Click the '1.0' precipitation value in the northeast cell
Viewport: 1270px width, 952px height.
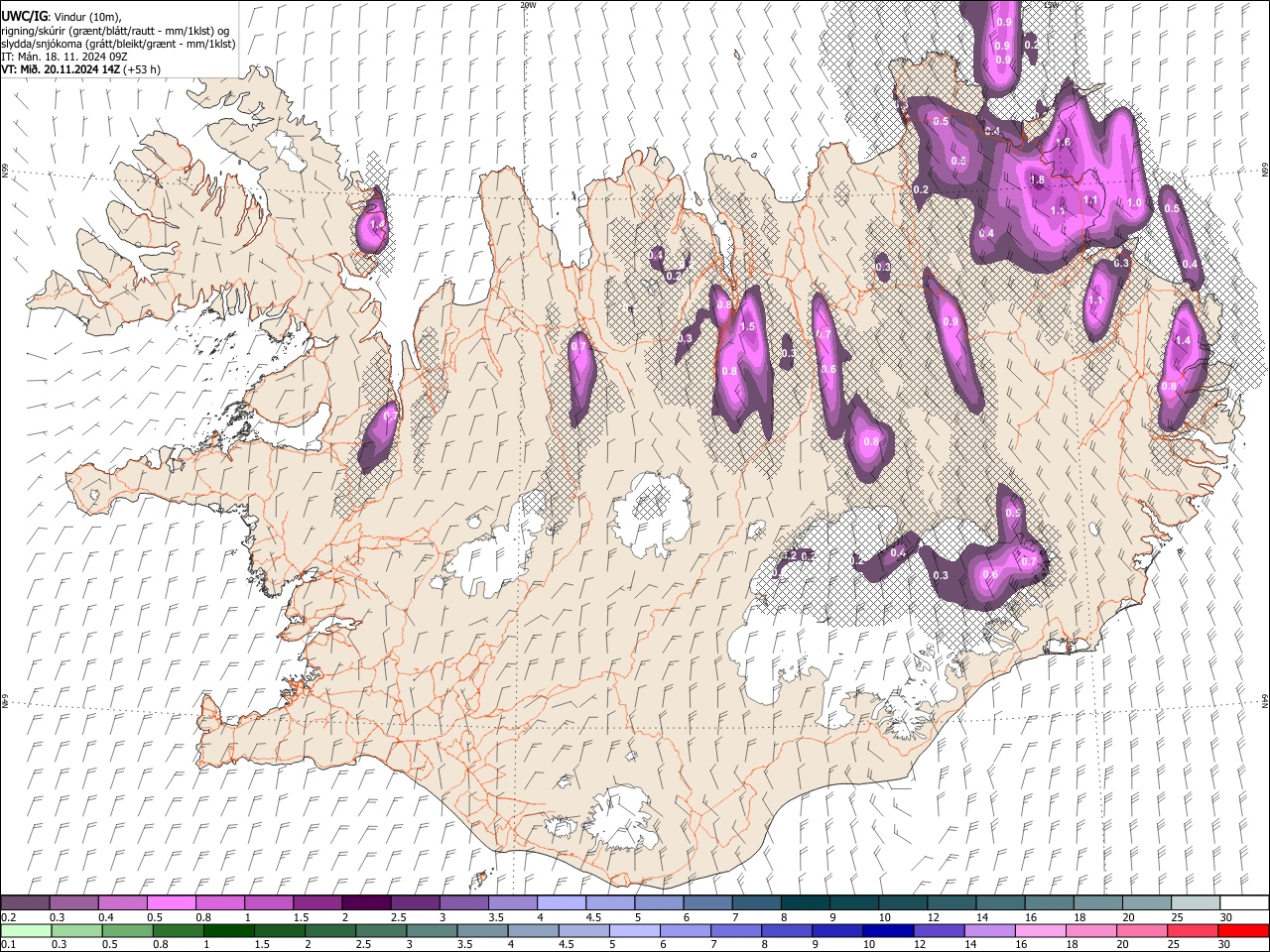[x=1135, y=202]
